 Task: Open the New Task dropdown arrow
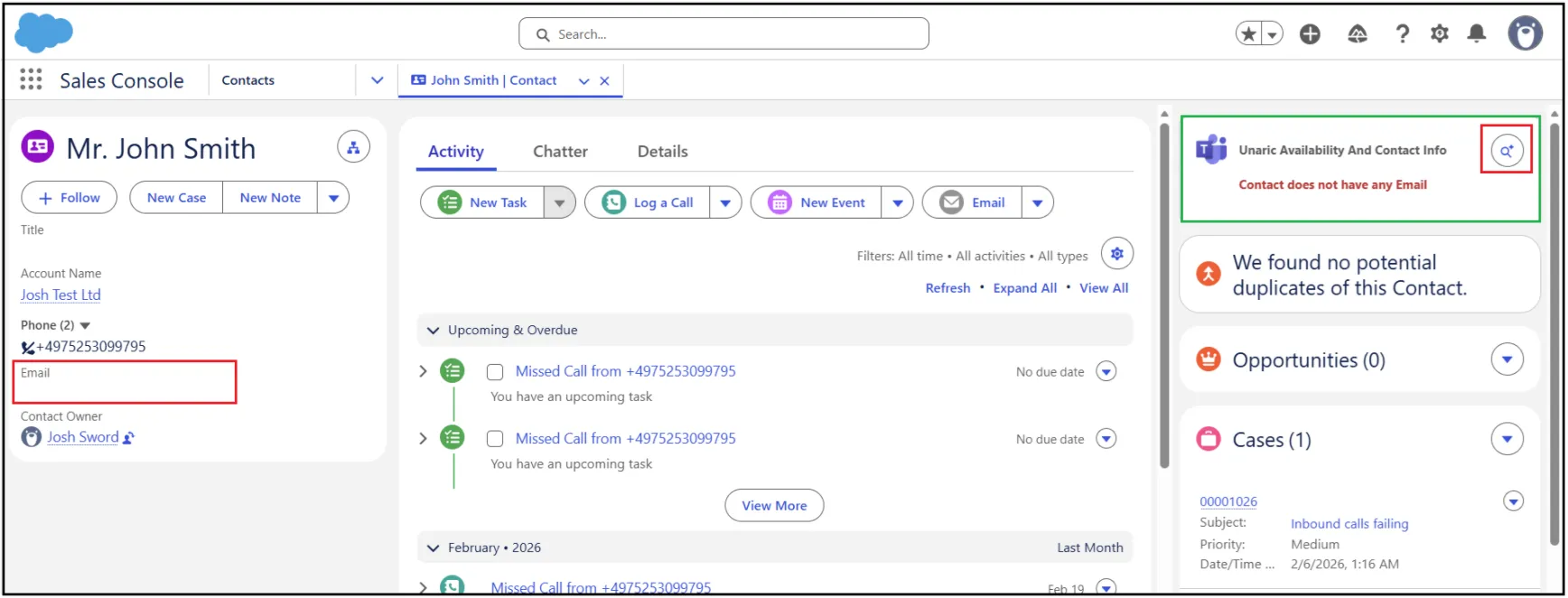click(x=559, y=203)
